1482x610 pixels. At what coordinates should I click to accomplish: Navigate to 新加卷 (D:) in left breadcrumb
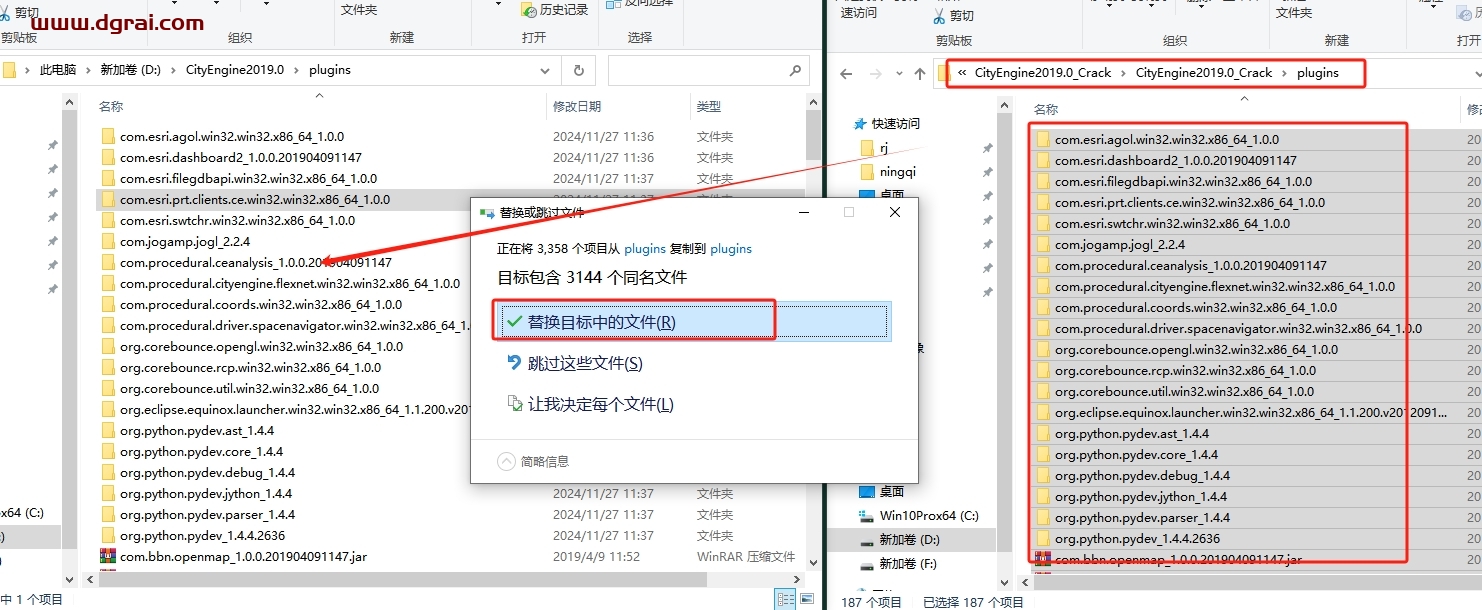tap(130, 70)
